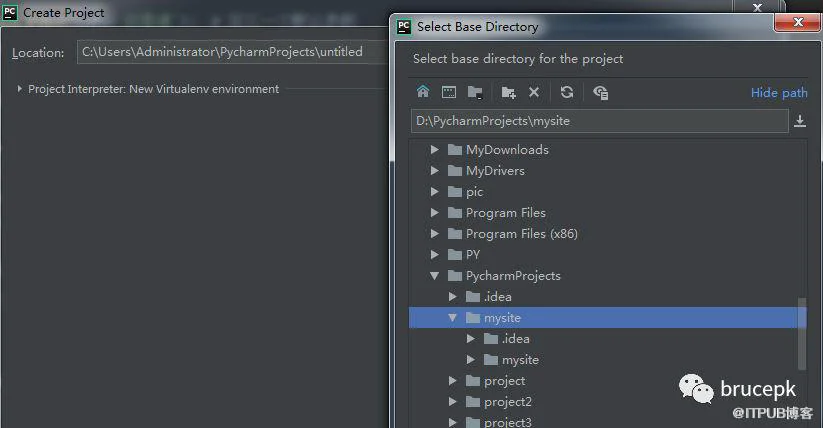Select .idea folder directly under PycharmProjects

pyautogui.click(x=607, y=297)
